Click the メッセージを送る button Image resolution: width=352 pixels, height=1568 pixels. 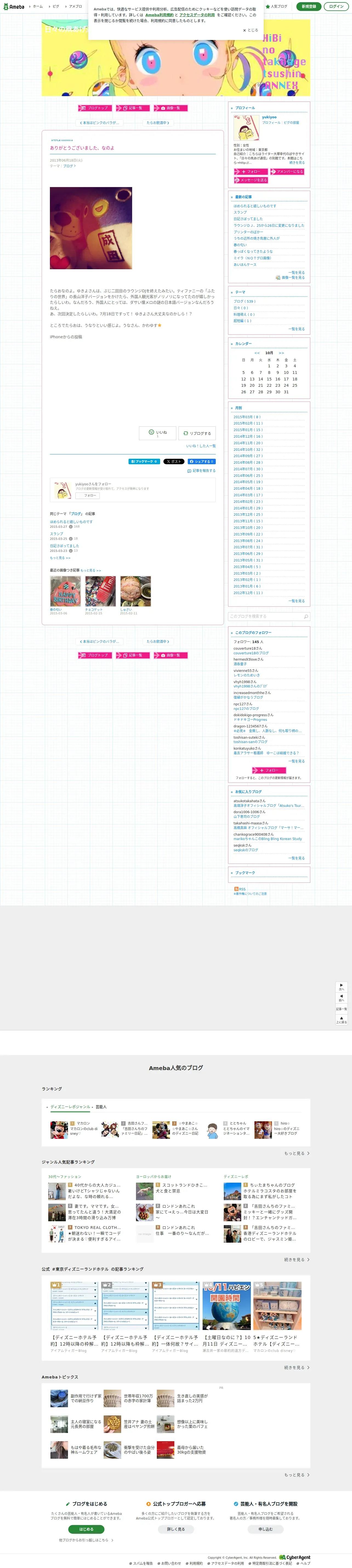pos(251,180)
